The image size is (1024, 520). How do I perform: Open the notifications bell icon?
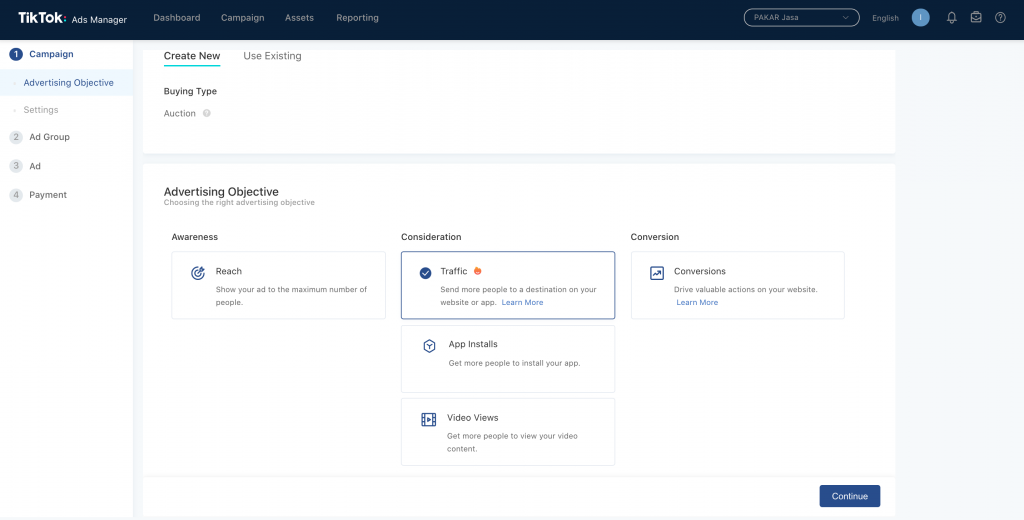click(952, 18)
